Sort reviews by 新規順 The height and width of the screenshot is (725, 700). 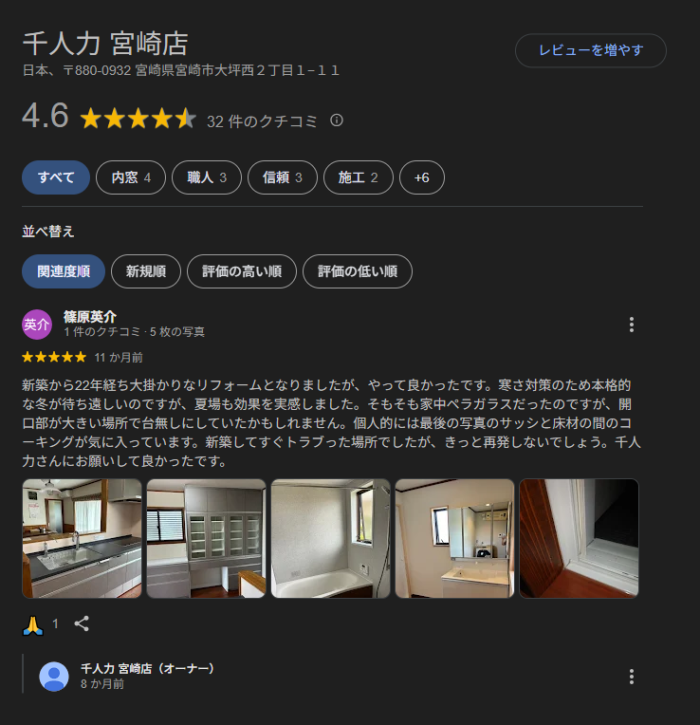click(146, 271)
